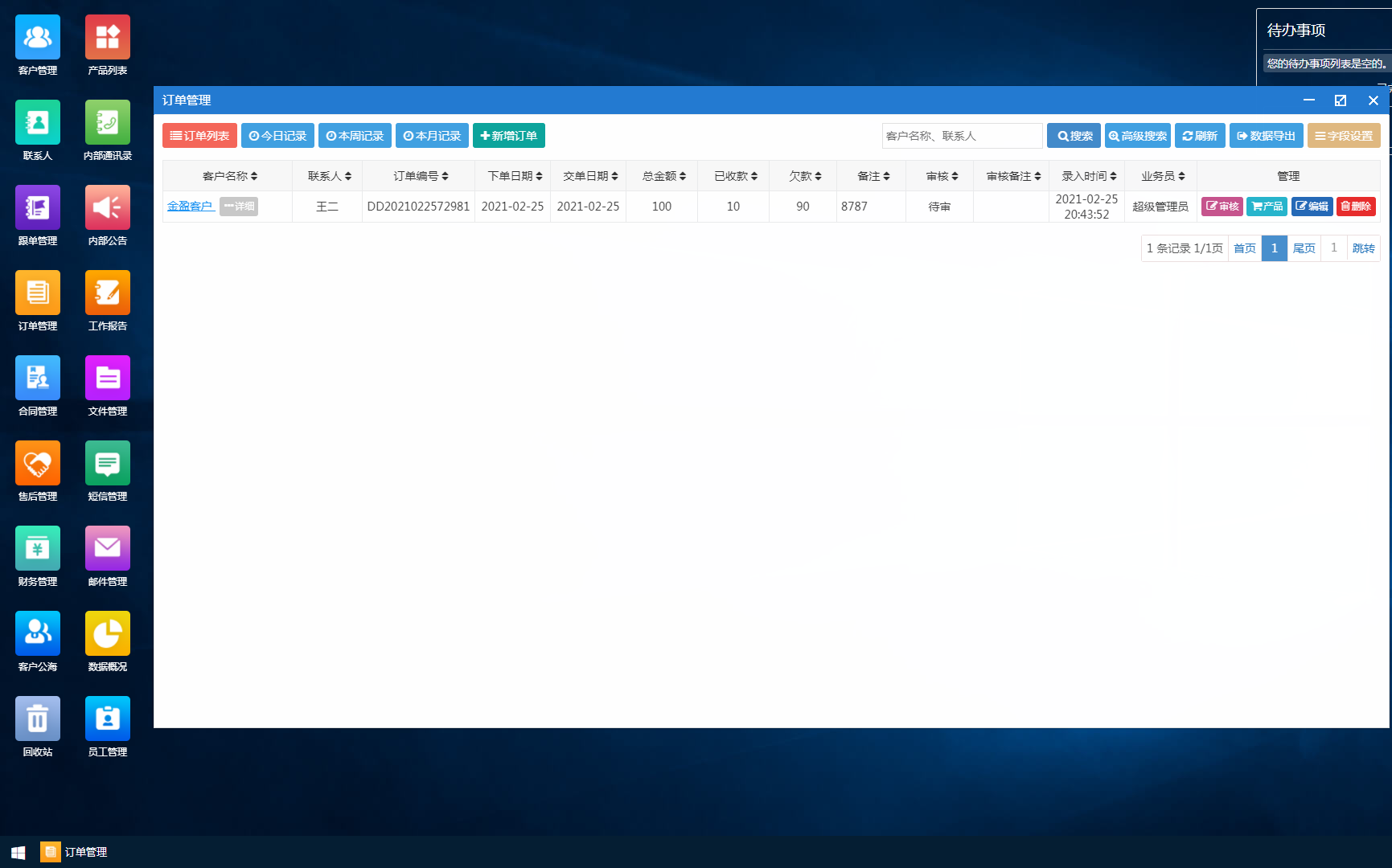This screenshot has width=1392, height=868.
Task: Go to 首页 in pagination
Action: [1245, 248]
